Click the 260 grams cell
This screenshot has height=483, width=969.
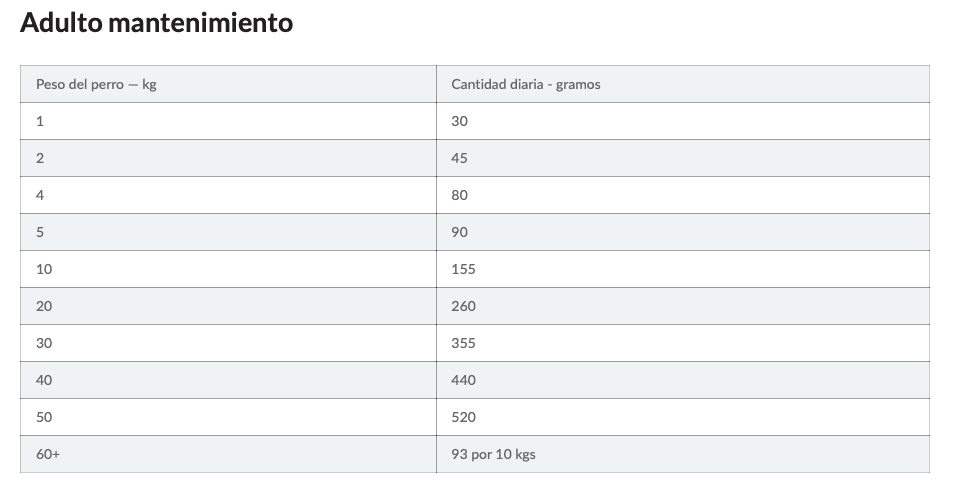[x=683, y=306]
